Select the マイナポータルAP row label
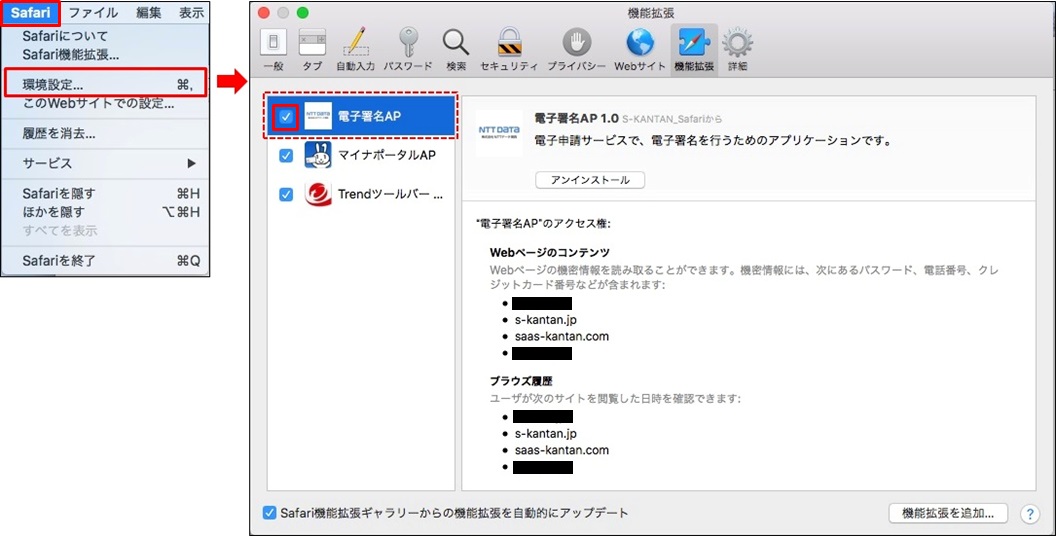This screenshot has height=536, width=1056. point(387,156)
